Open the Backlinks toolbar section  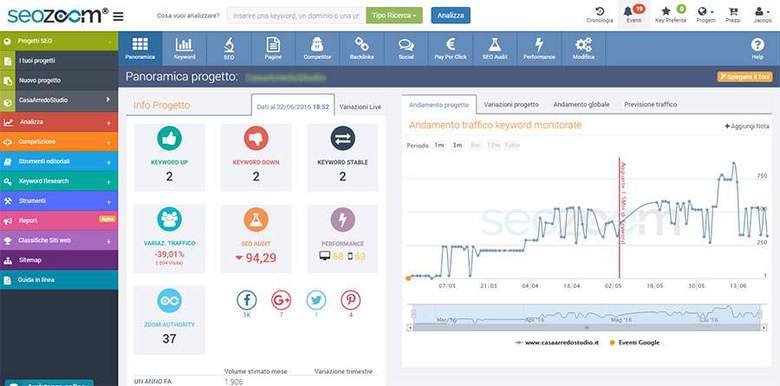[362, 48]
